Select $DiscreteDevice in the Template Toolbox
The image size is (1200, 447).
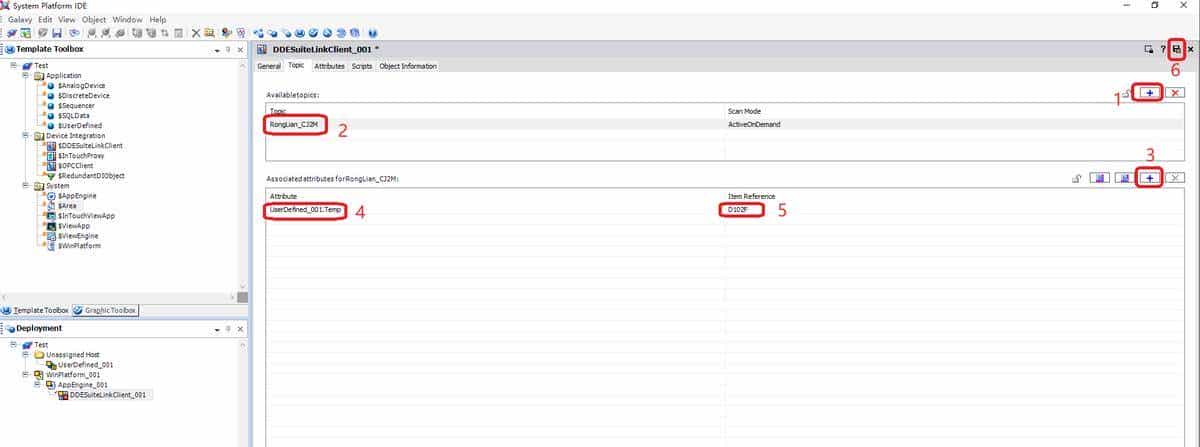tap(83, 96)
